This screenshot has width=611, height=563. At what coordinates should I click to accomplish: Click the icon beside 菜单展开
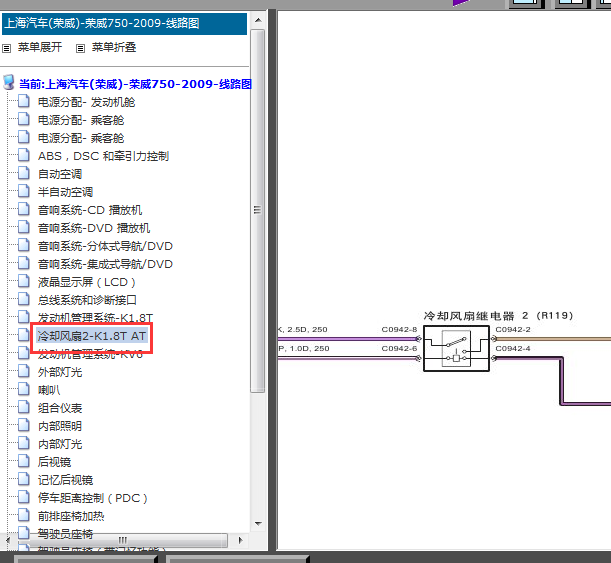coord(6,48)
